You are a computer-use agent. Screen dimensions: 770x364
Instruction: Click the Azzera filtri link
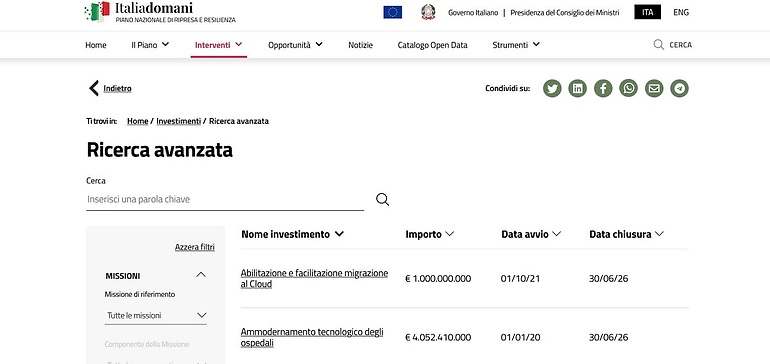[194, 247]
